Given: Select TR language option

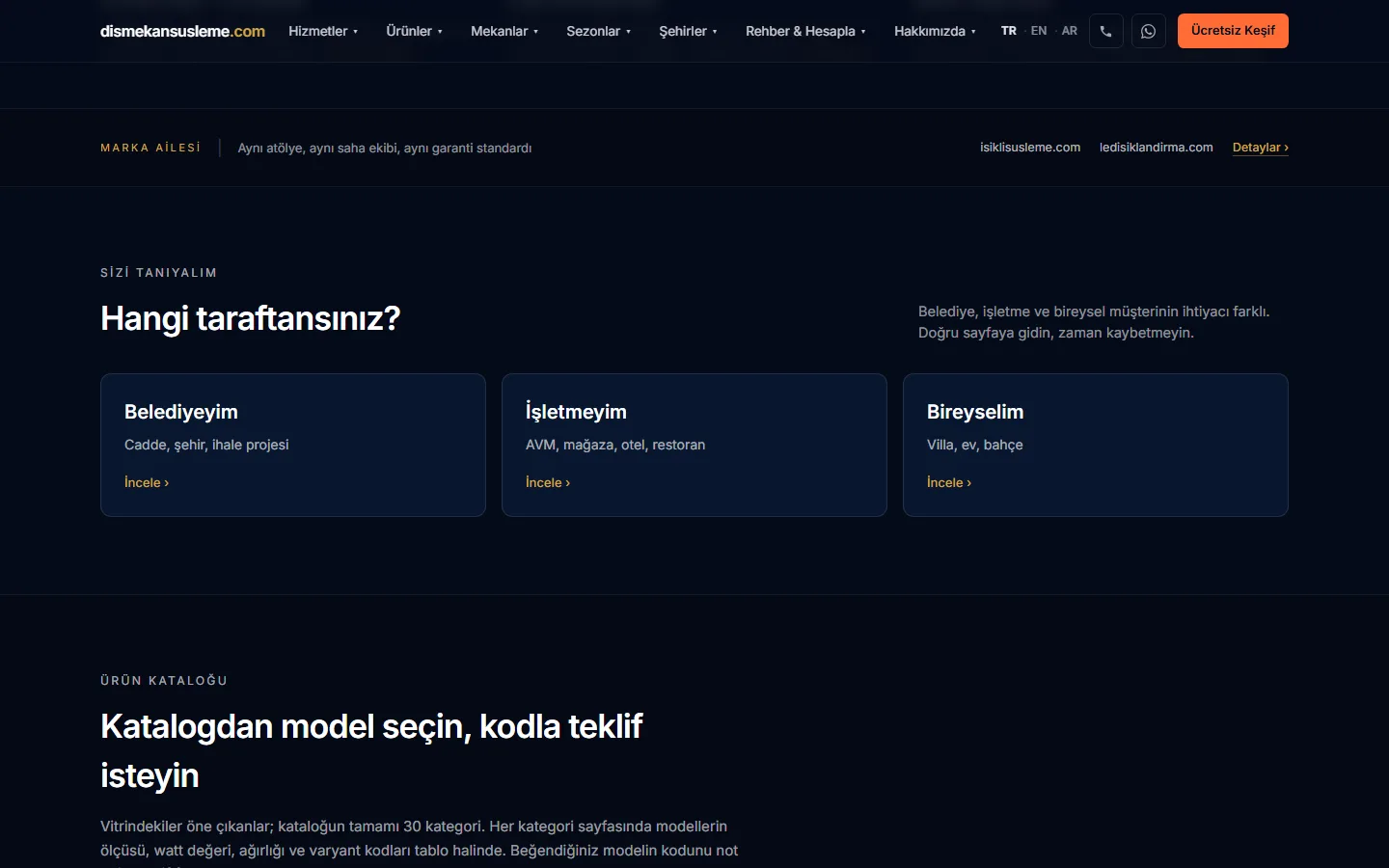Looking at the screenshot, I should [x=1009, y=31].
